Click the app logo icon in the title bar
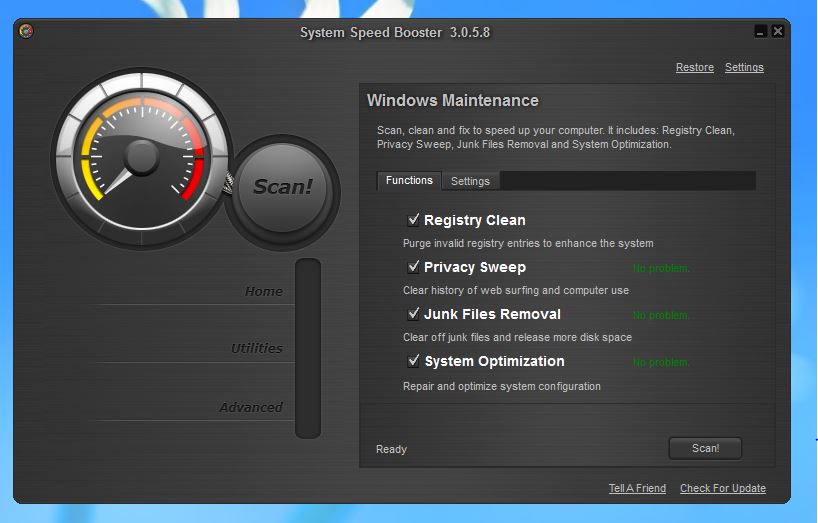The image size is (818, 523). [x=26, y=31]
